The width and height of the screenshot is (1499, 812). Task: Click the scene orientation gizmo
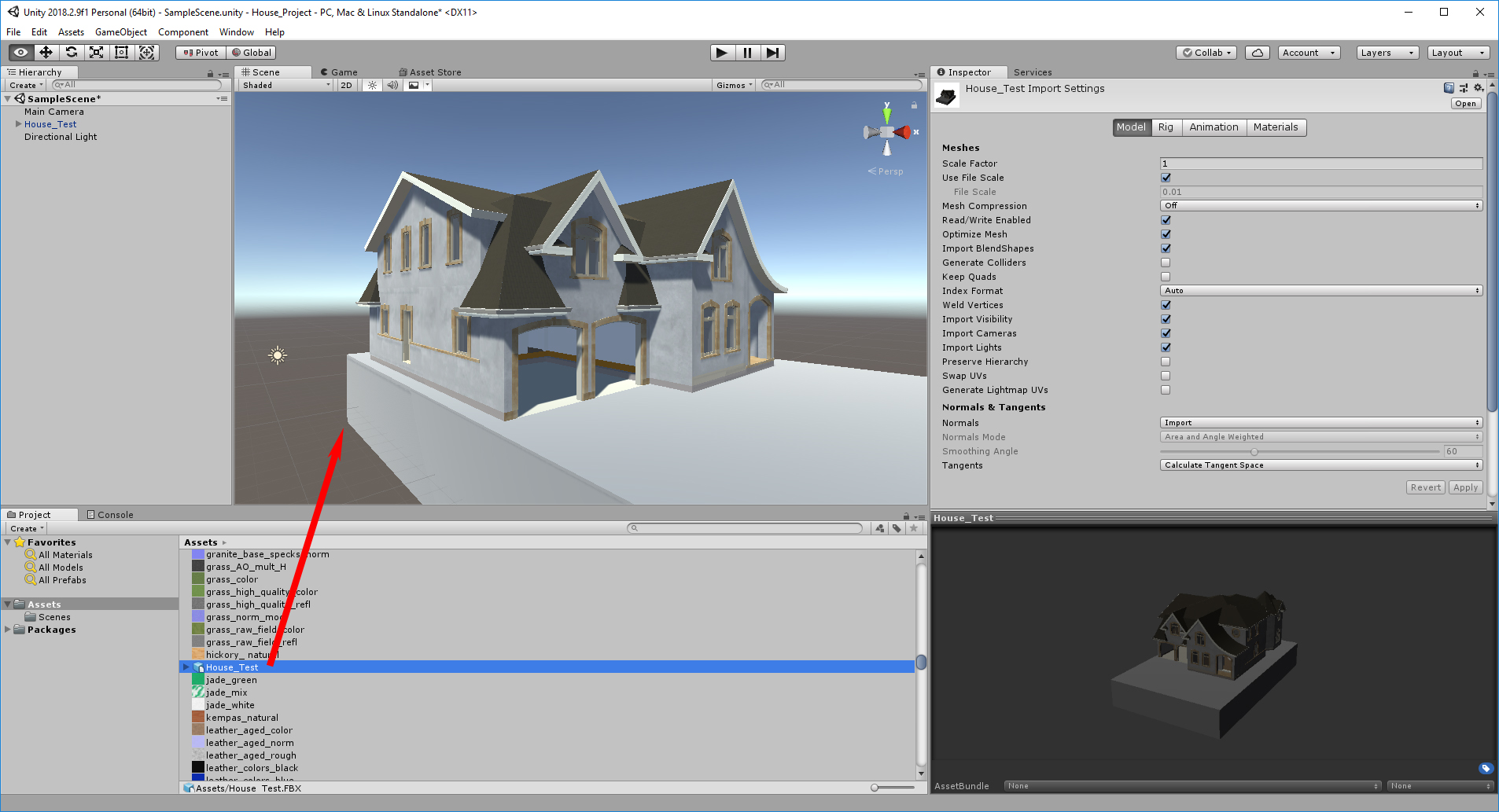[887, 132]
